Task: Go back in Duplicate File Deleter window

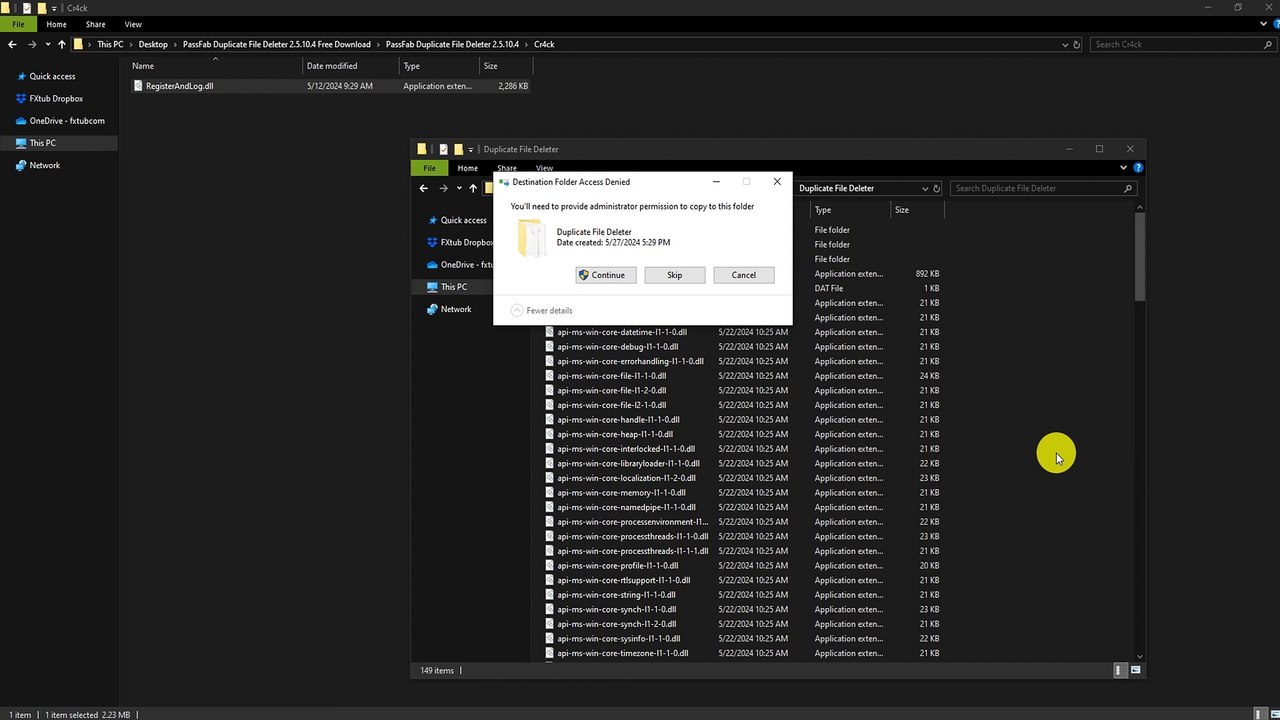Action: [424, 188]
